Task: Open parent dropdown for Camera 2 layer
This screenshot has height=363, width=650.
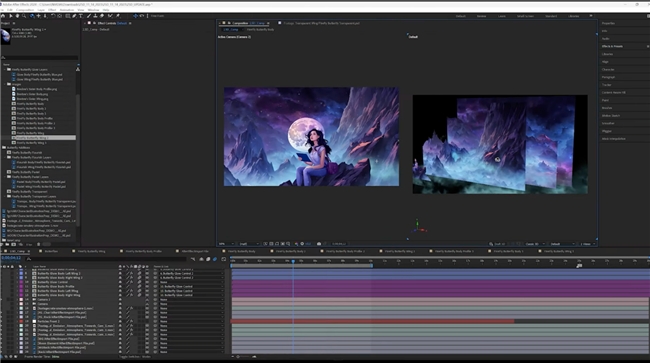Action: tap(191, 300)
